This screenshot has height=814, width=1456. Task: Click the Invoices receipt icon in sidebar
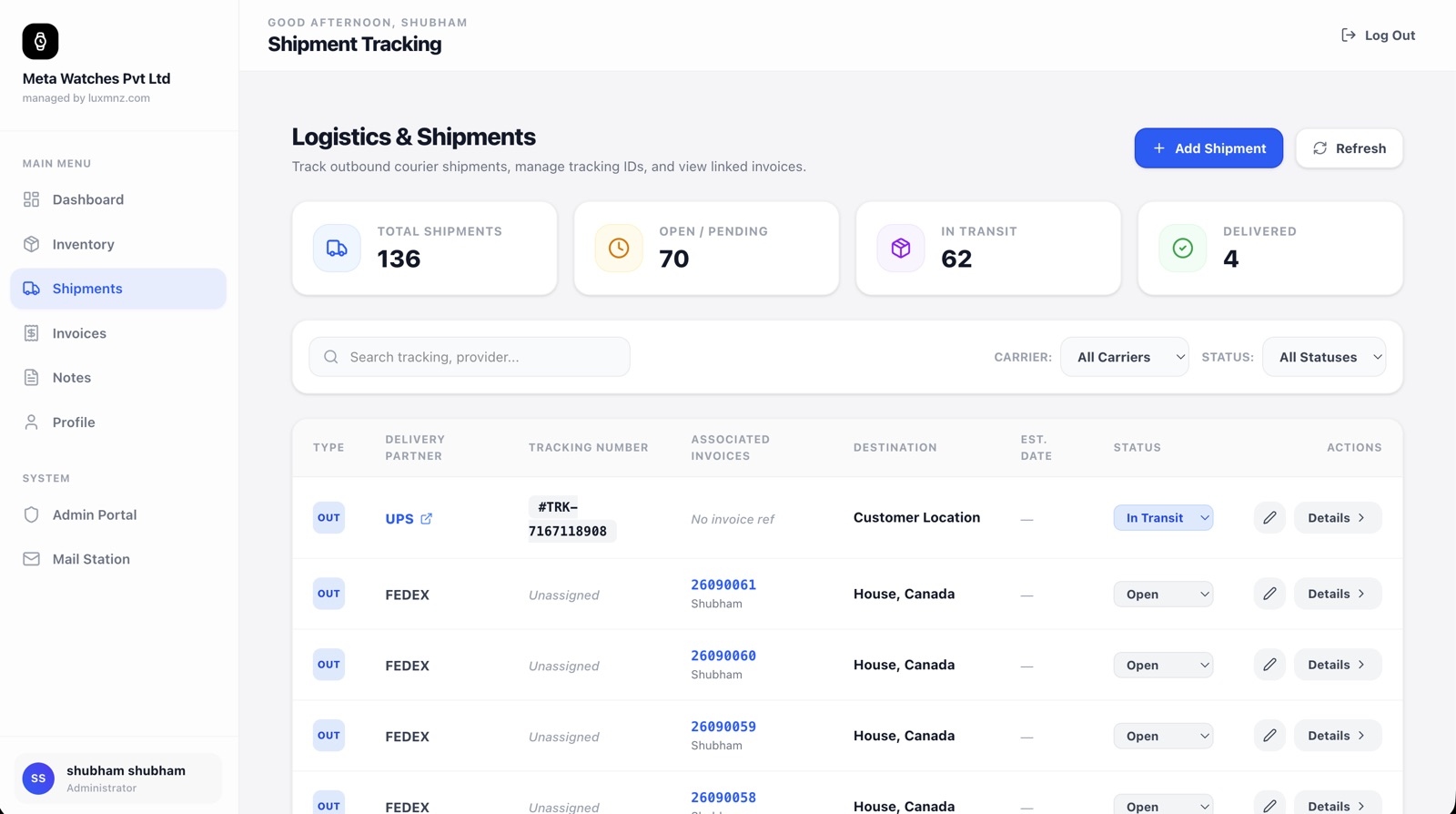click(x=31, y=333)
